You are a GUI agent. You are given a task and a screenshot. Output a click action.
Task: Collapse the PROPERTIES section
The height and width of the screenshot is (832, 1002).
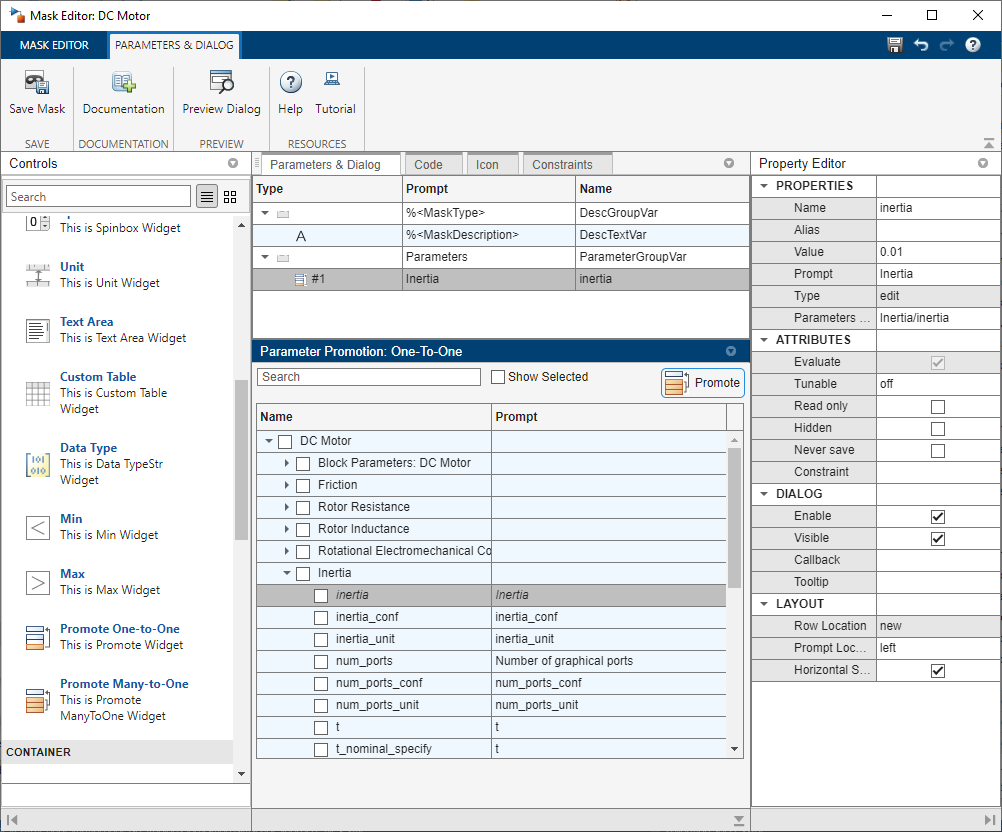click(765, 186)
